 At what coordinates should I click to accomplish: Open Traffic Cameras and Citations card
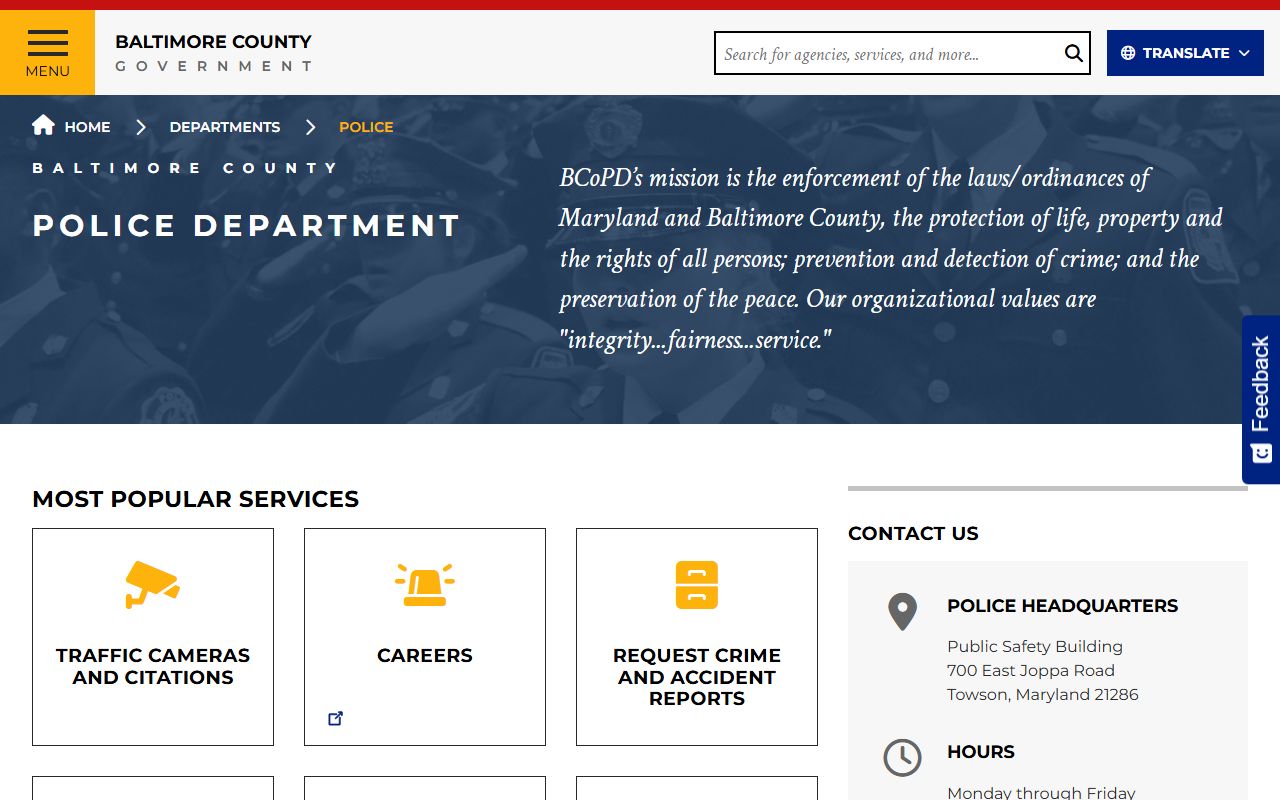pyautogui.click(x=153, y=637)
